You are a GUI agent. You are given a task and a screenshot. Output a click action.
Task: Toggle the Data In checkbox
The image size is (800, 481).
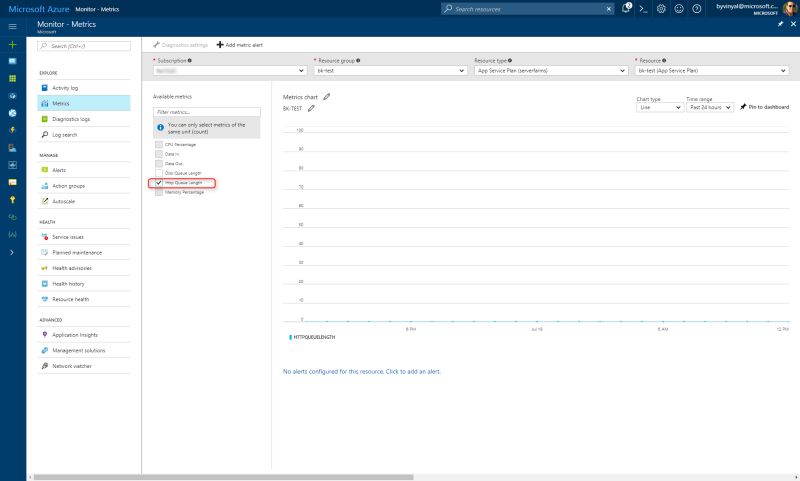coord(159,154)
